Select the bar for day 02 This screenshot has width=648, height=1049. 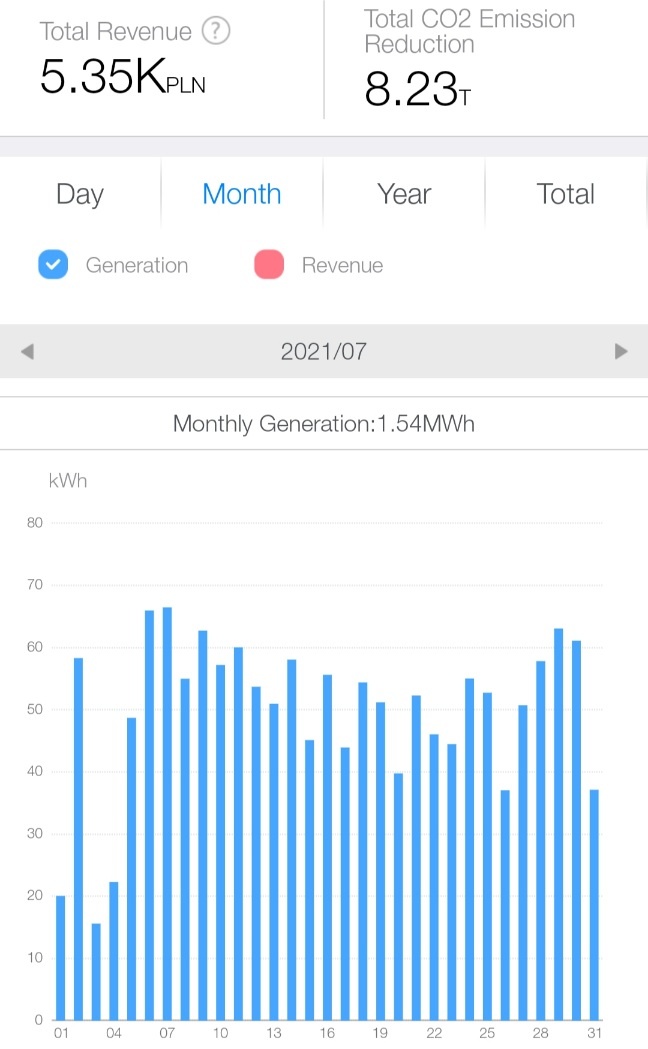pos(78,839)
